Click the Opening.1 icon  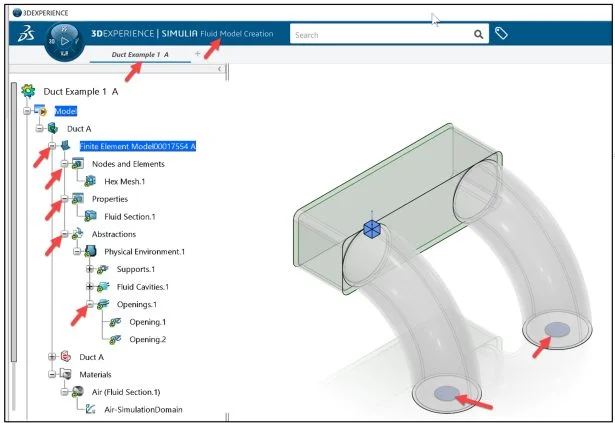click(x=115, y=322)
